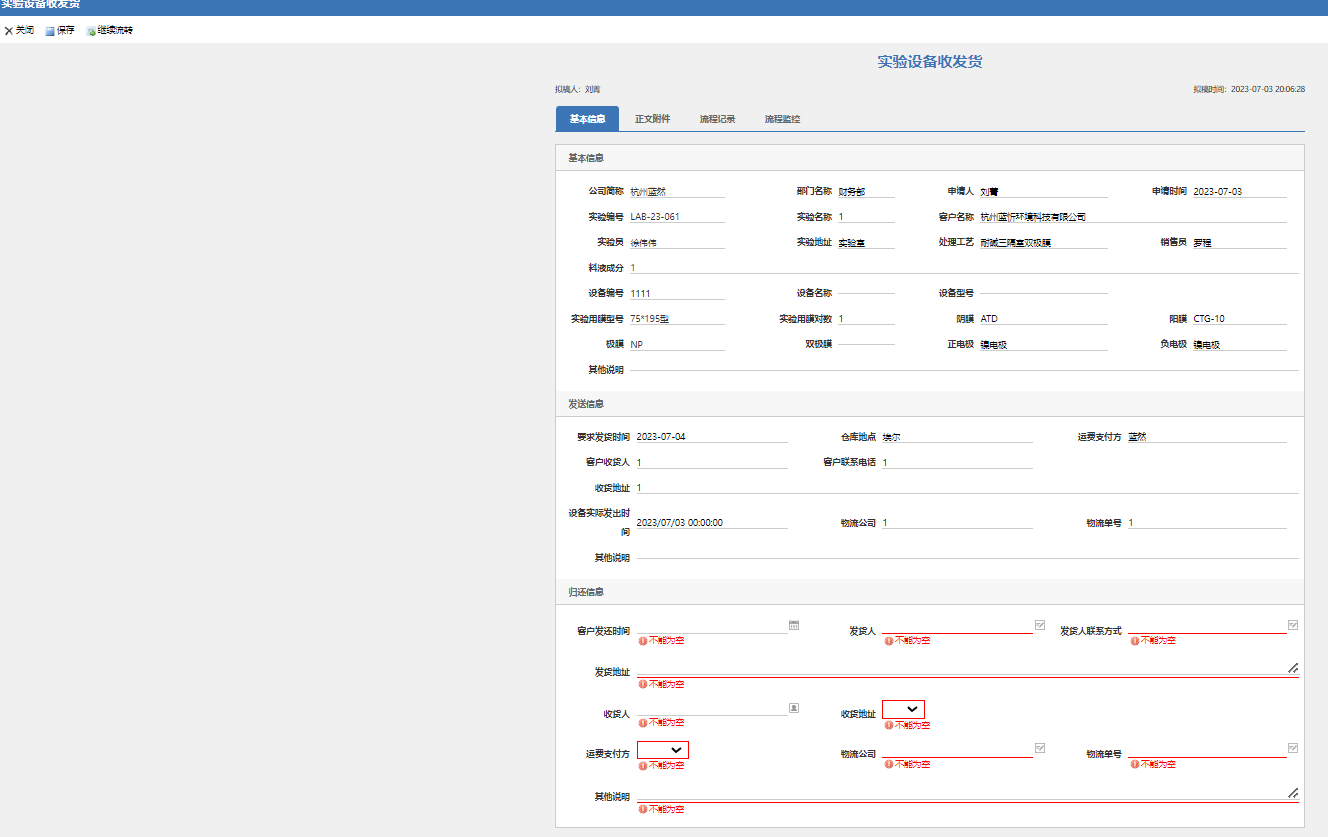Switch to the 正文附件 tab
1328x837 pixels.
point(652,119)
